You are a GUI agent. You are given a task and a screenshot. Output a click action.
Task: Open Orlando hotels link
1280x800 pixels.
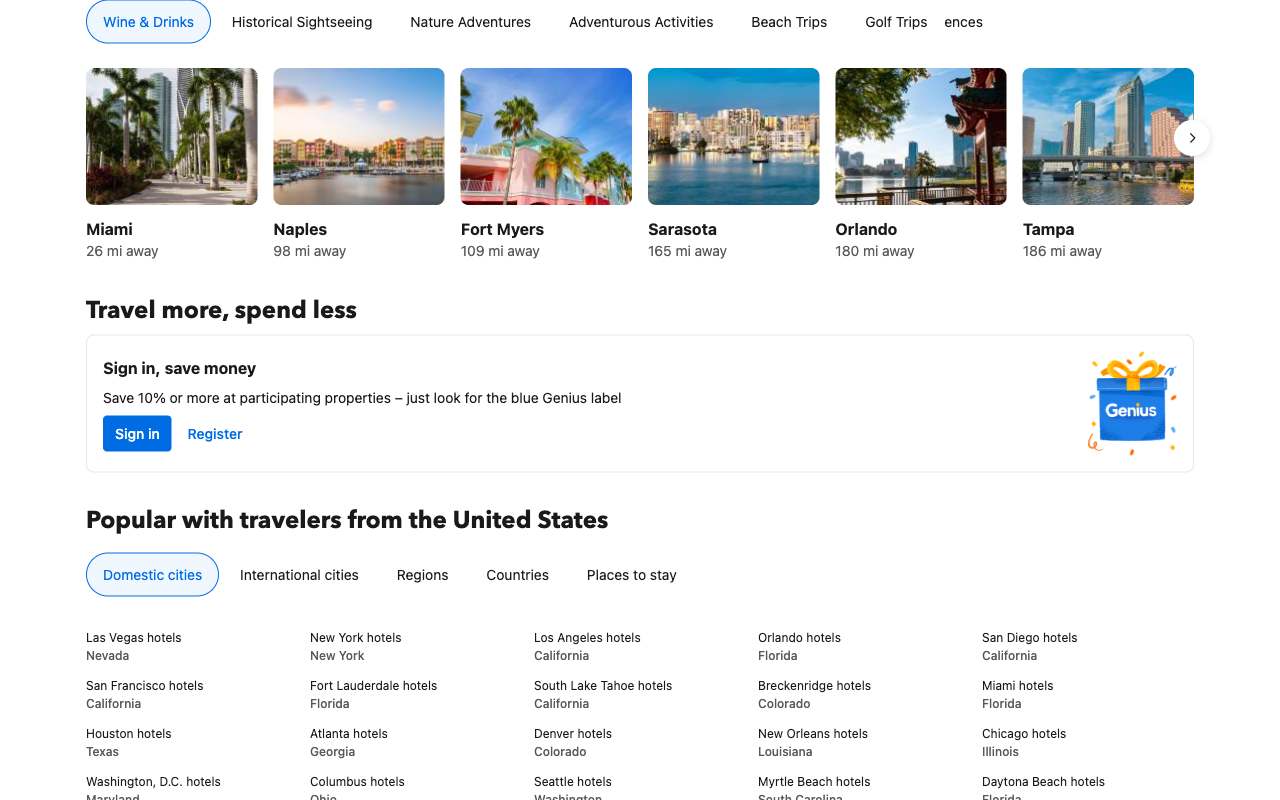pyautogui.click(x=799, y=638)
